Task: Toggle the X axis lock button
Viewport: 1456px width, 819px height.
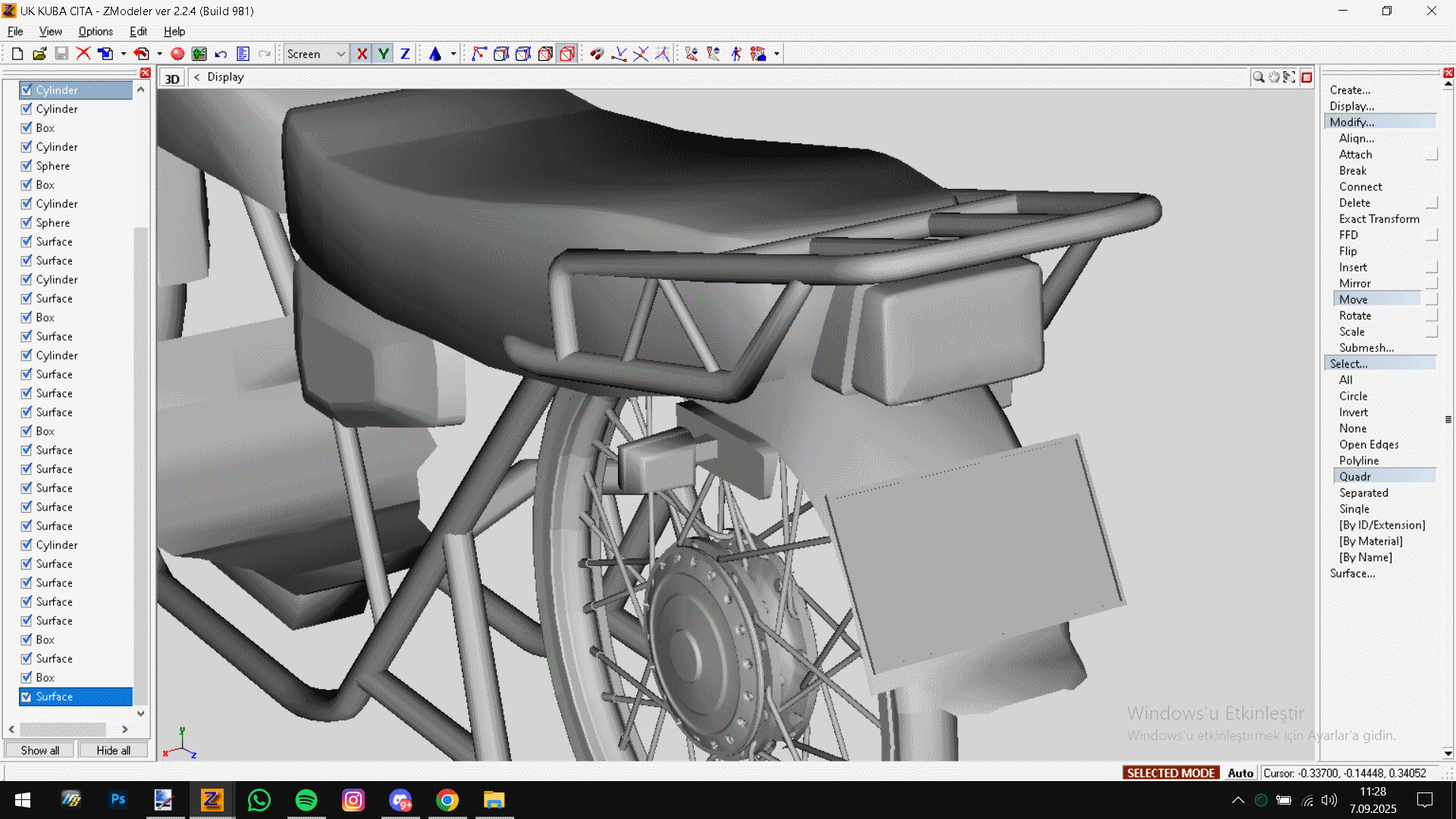Action: point(362,54)
